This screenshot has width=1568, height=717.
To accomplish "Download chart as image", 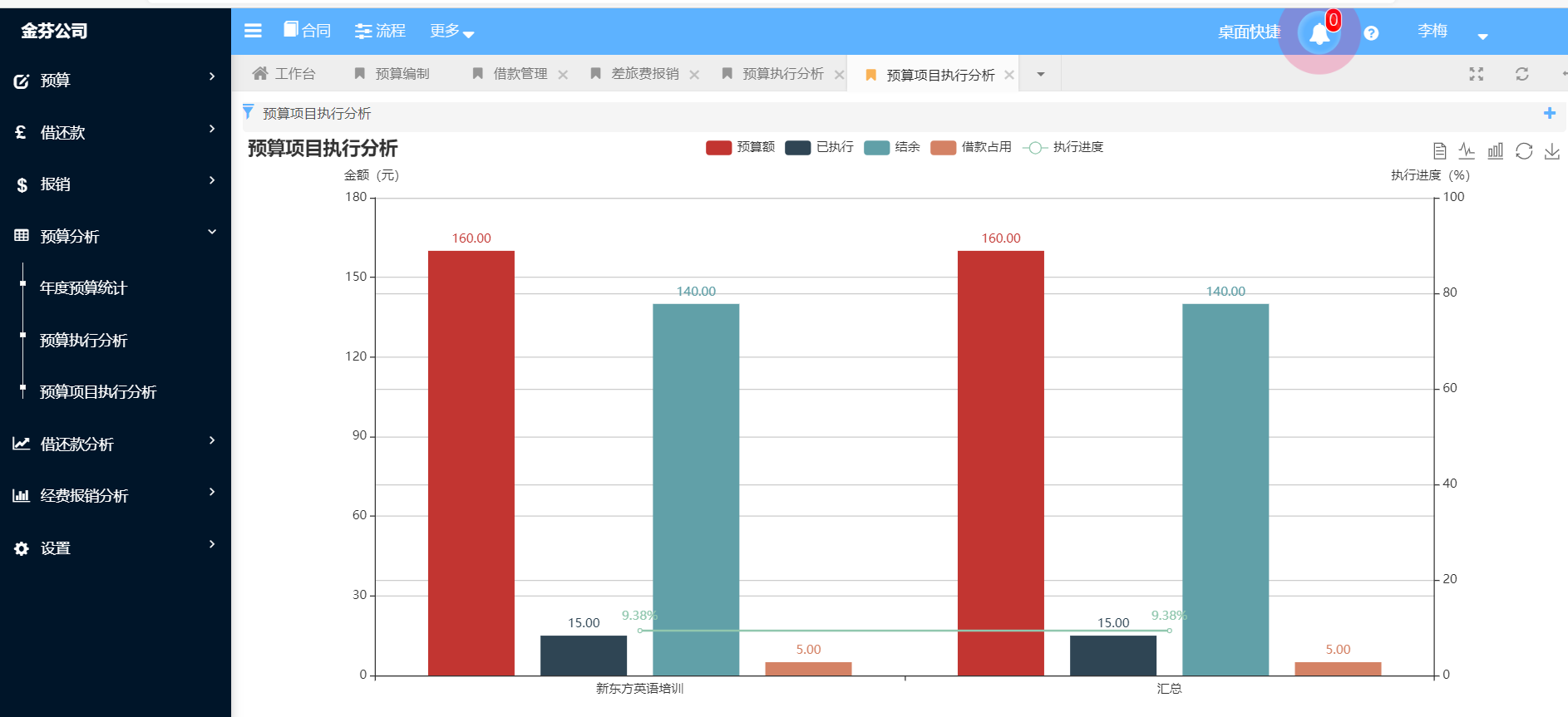I will point(1551,150).
